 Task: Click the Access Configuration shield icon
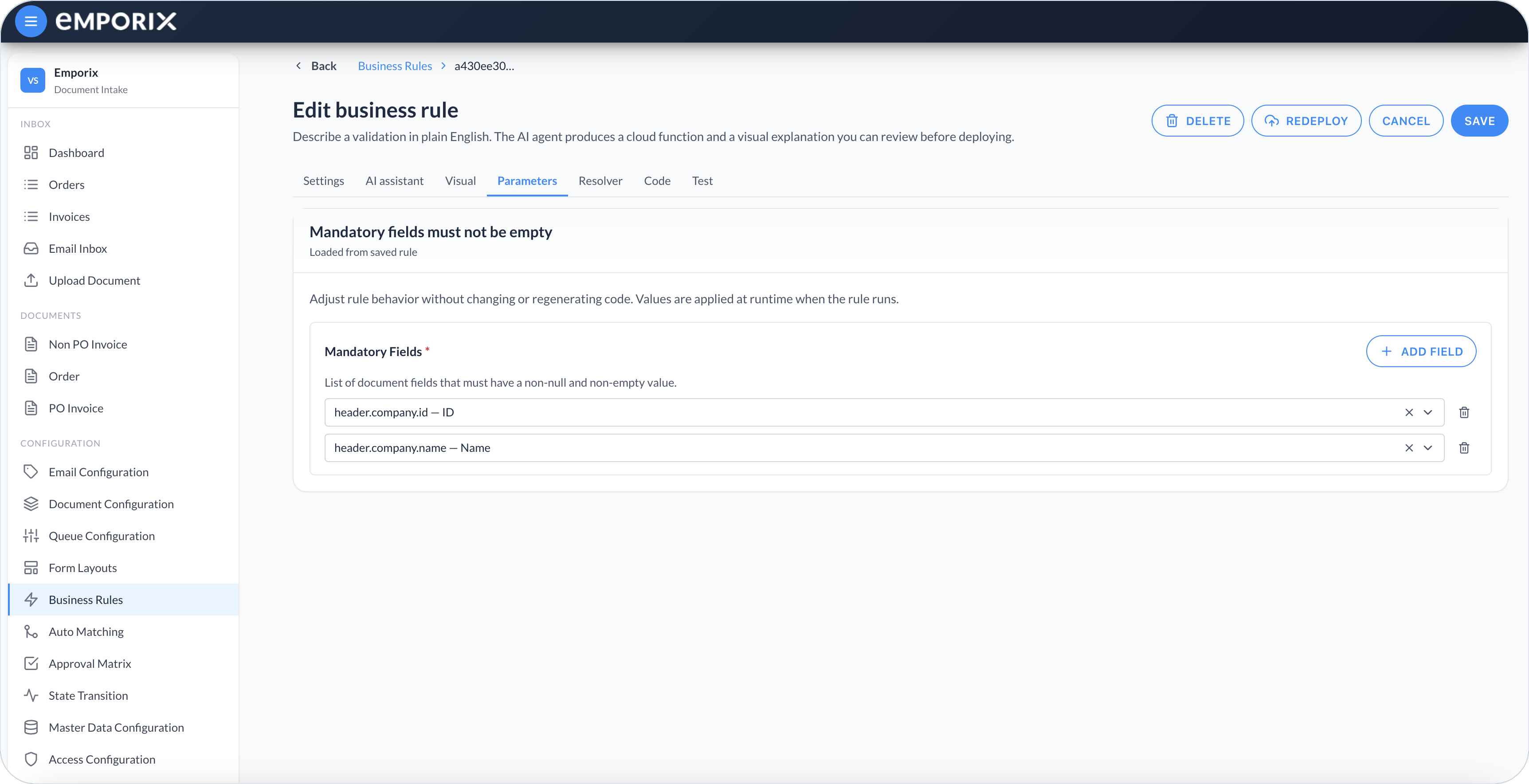[x=31, y=759]
